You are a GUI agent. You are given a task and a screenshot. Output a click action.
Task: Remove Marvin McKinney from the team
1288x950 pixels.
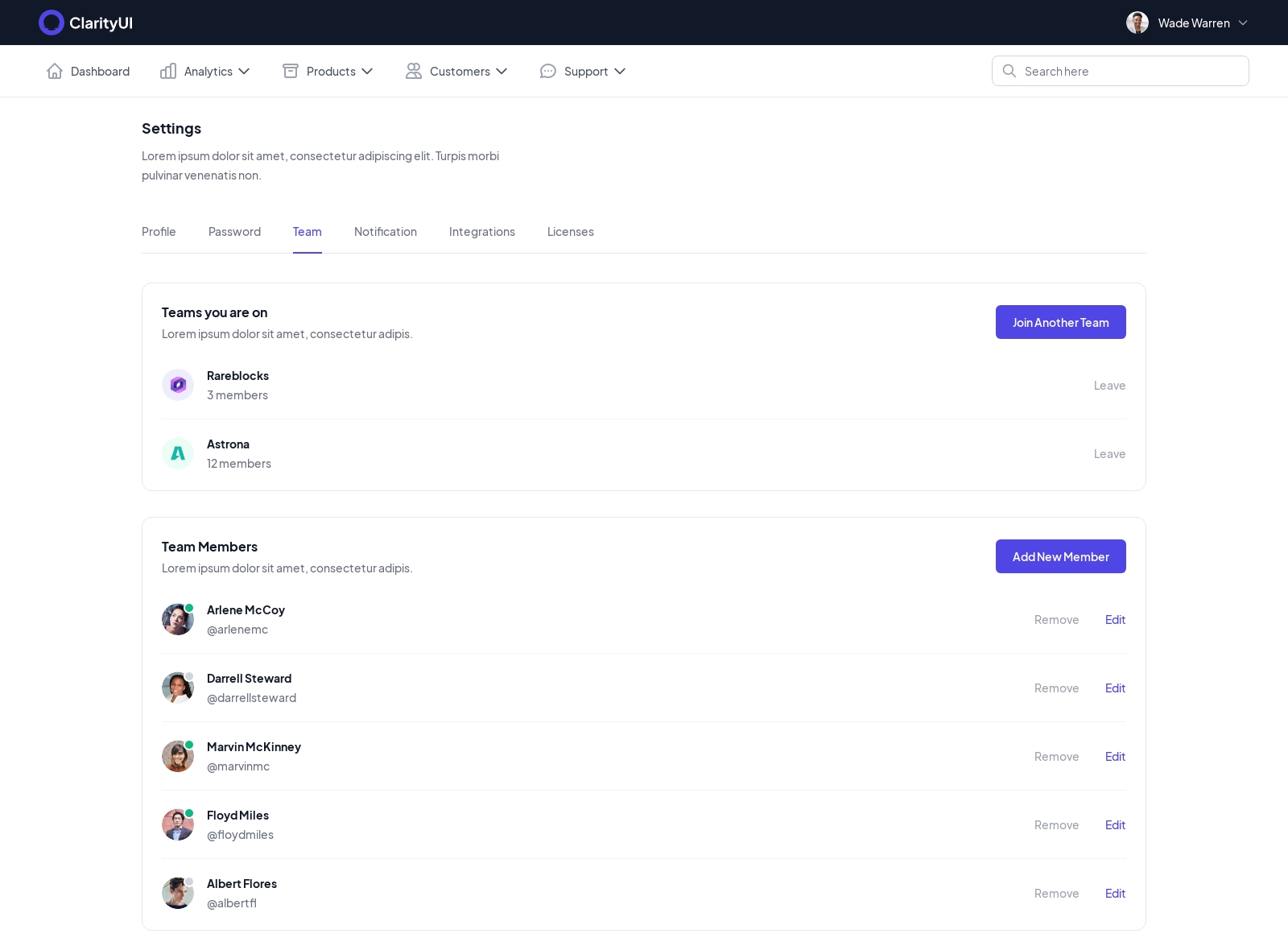[1056, 757]
